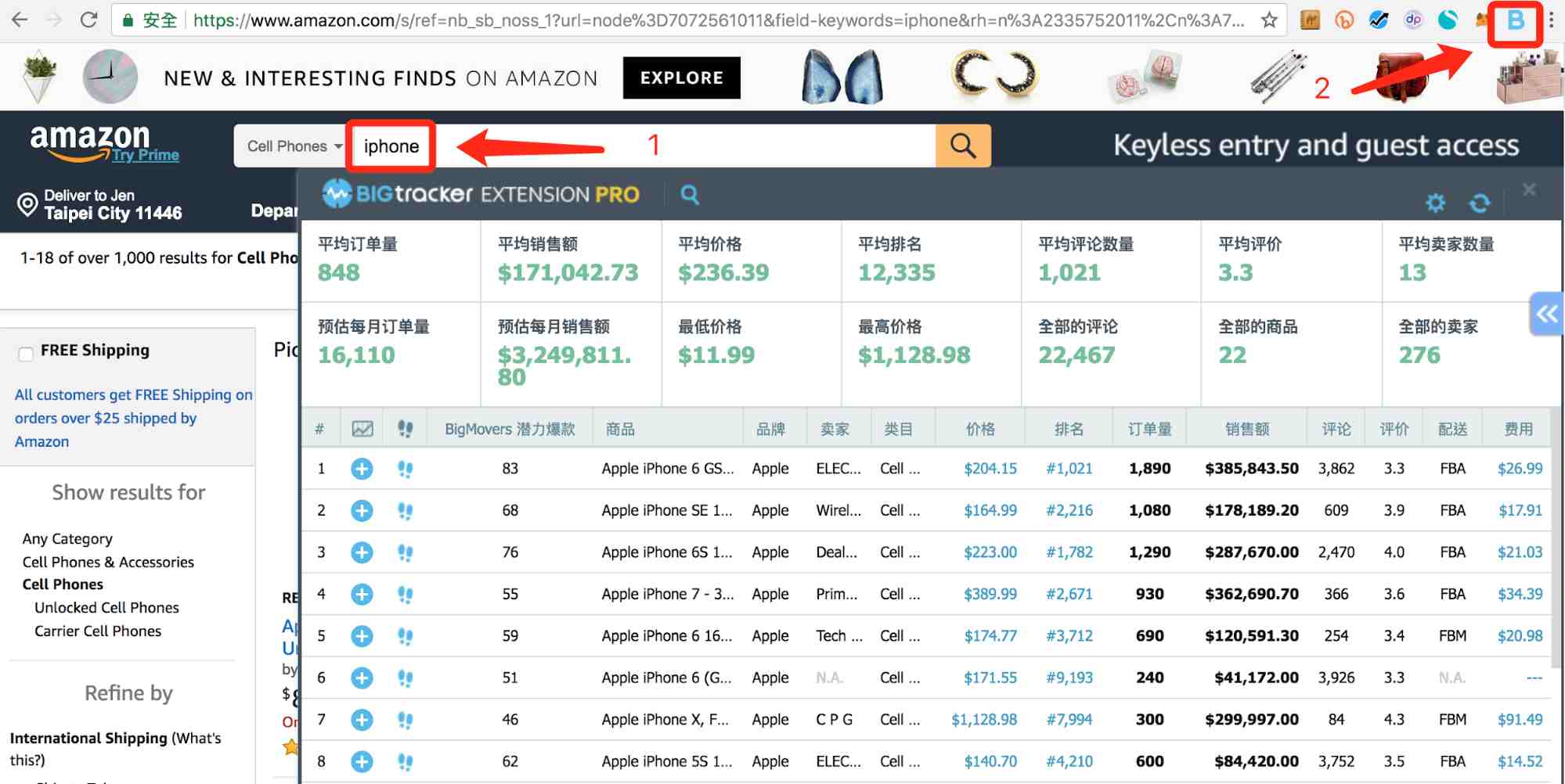Open the BigTracker B extension icon
The image size is (1565, 784).
(1515, 21)
